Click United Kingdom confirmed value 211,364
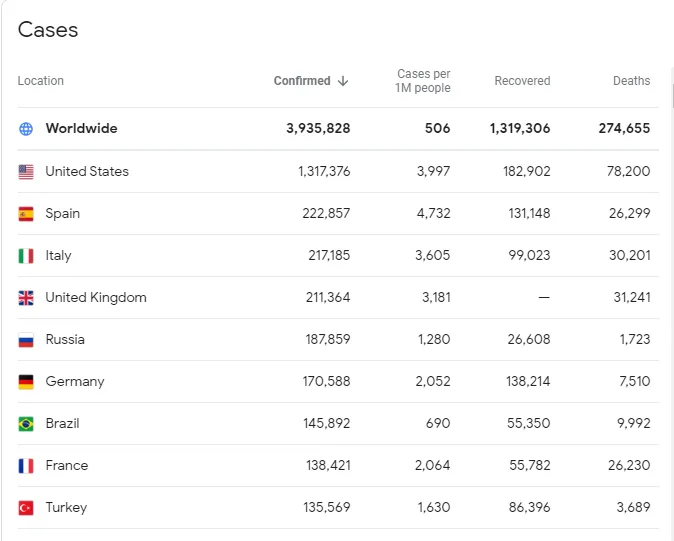Viewport: 674px width, 541px height. pos(328,297)
